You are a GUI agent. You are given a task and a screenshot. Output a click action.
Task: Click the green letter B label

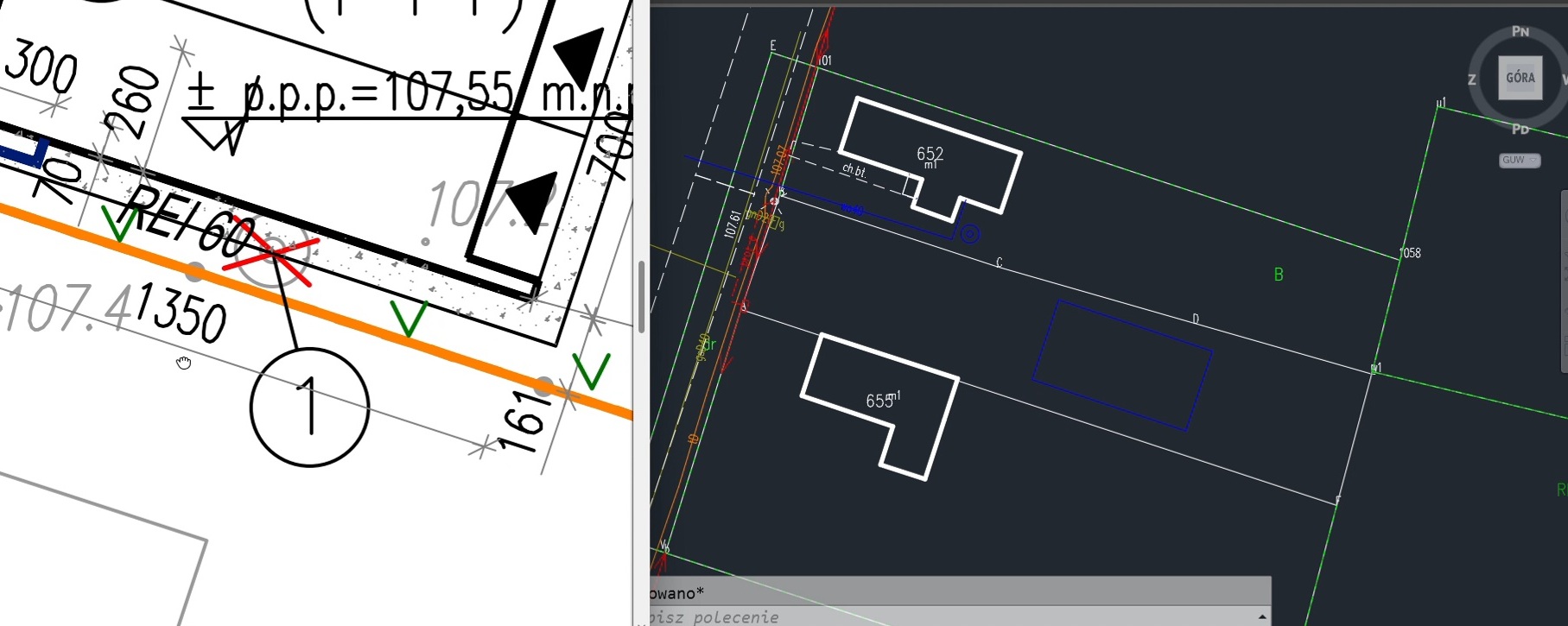click(x=1279, y=275)
